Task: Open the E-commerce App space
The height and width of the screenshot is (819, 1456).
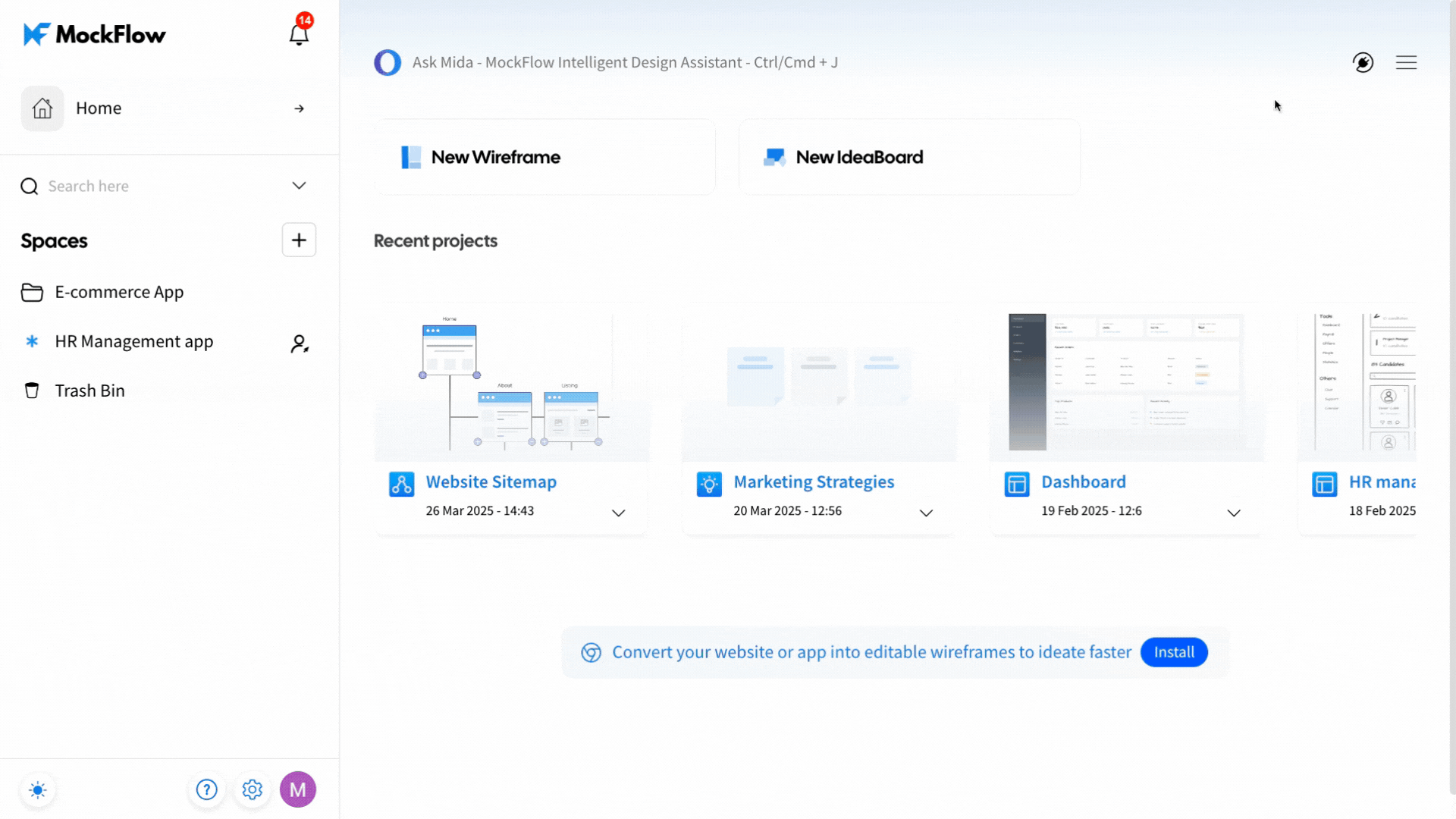Action: click(119, 292)
